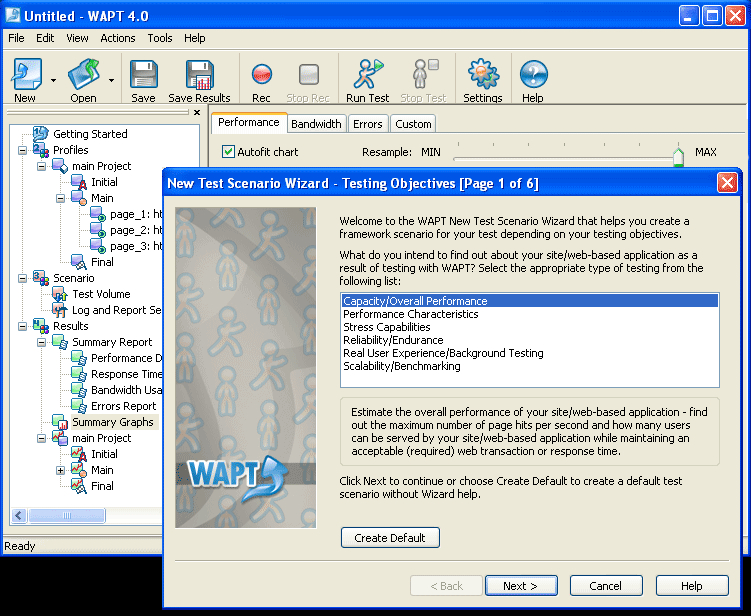Click Next > in the wizard
This screenshot has width=751, height=616.
pos(521,586)
